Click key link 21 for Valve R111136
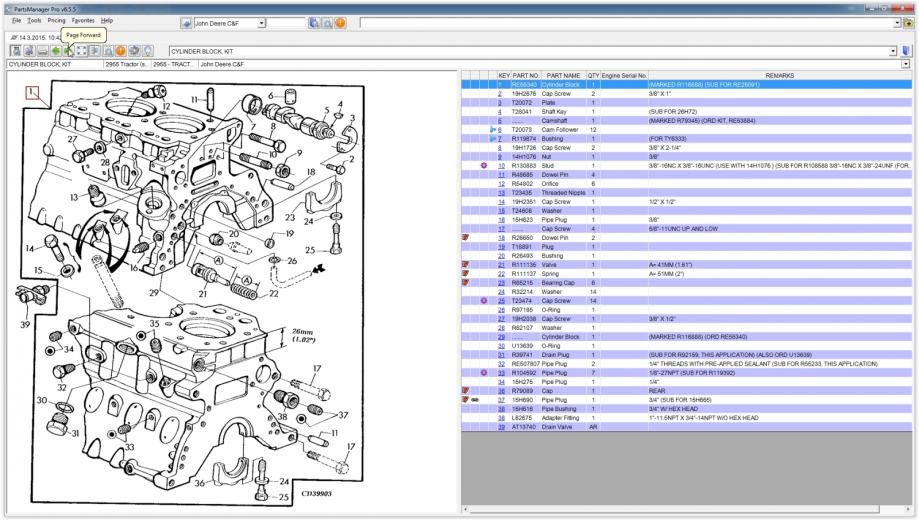This screenshot has width=919, height=520. (x=501, y=265)
